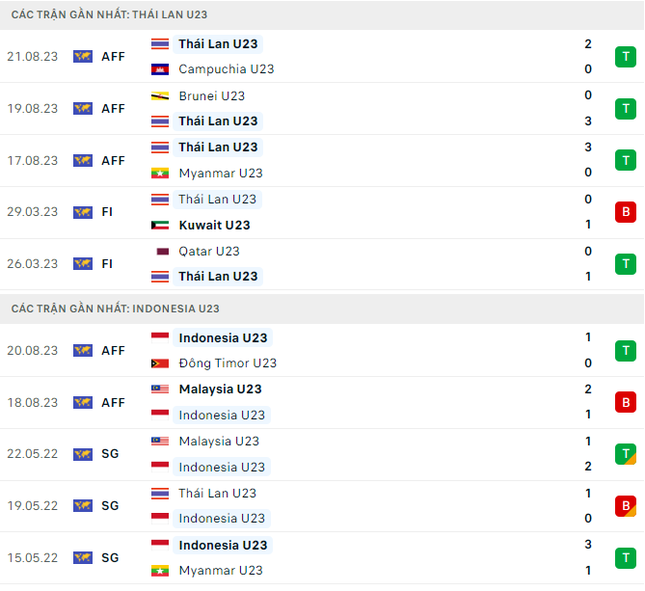This screenshot has height=591, width=645.
Task: Click the red B badge for the Kuwait match
Action: point(625,212)
